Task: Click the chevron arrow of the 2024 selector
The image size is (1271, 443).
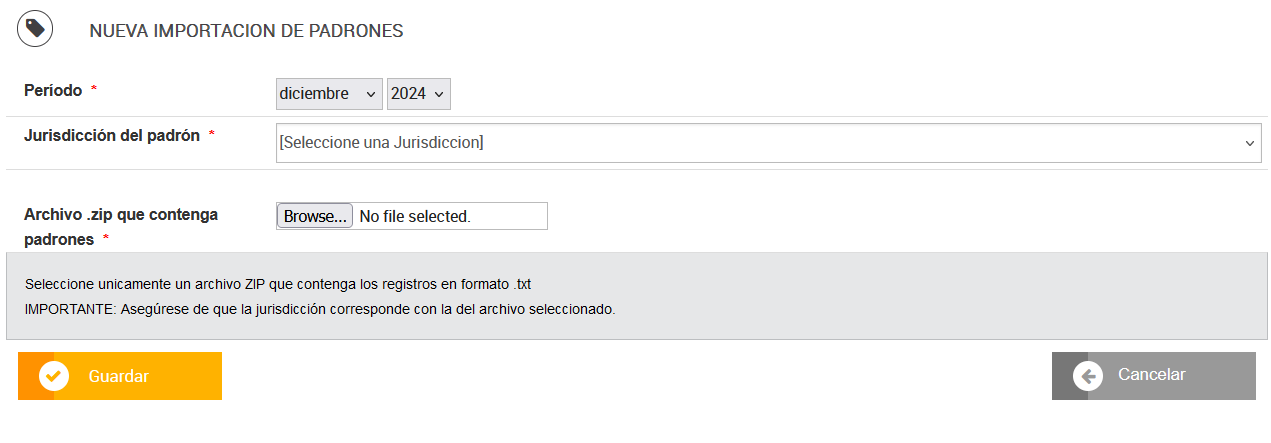Action: coord(438,94)
